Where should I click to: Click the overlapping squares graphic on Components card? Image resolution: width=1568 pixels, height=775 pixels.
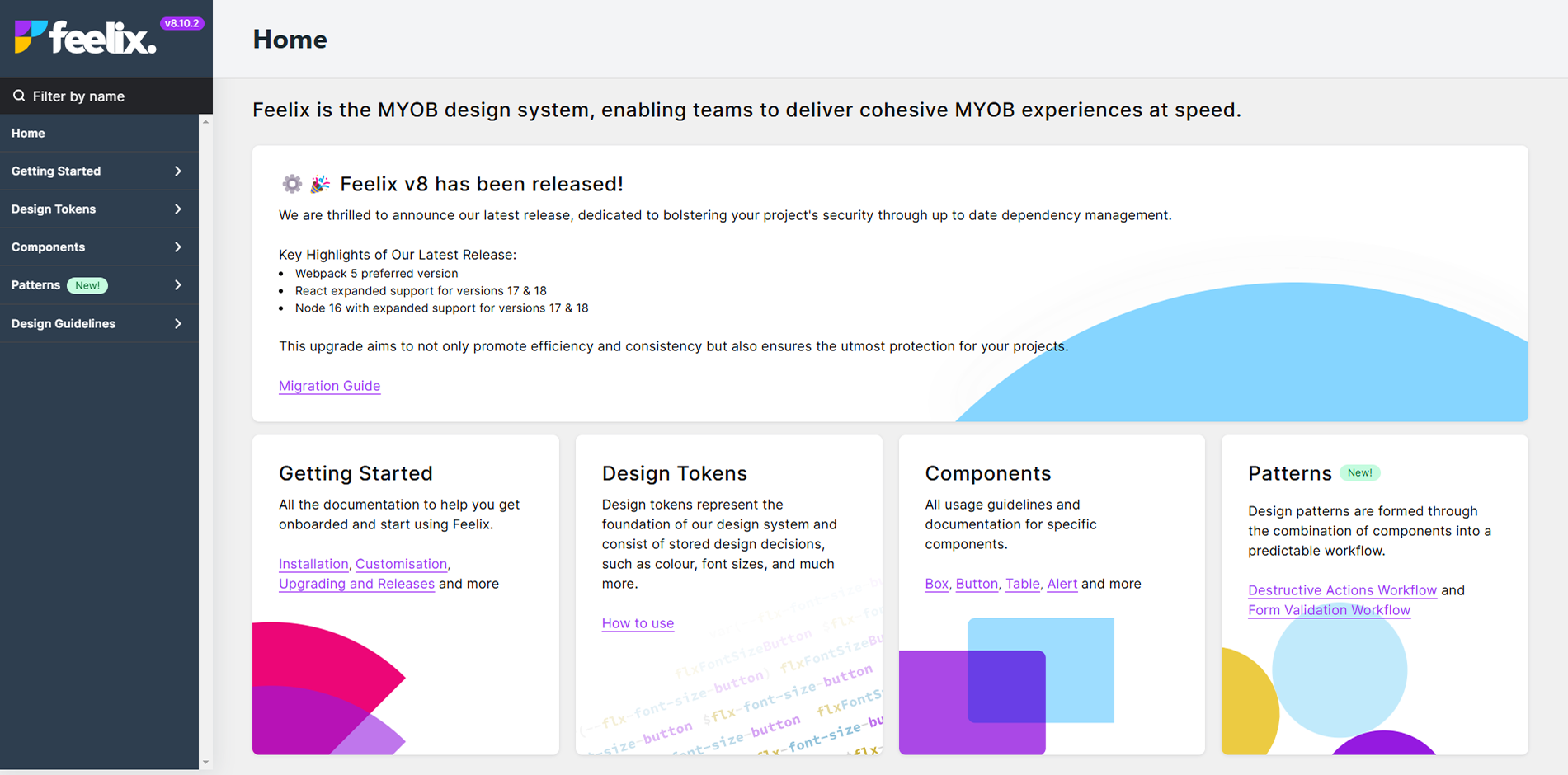click(1006, 686)
